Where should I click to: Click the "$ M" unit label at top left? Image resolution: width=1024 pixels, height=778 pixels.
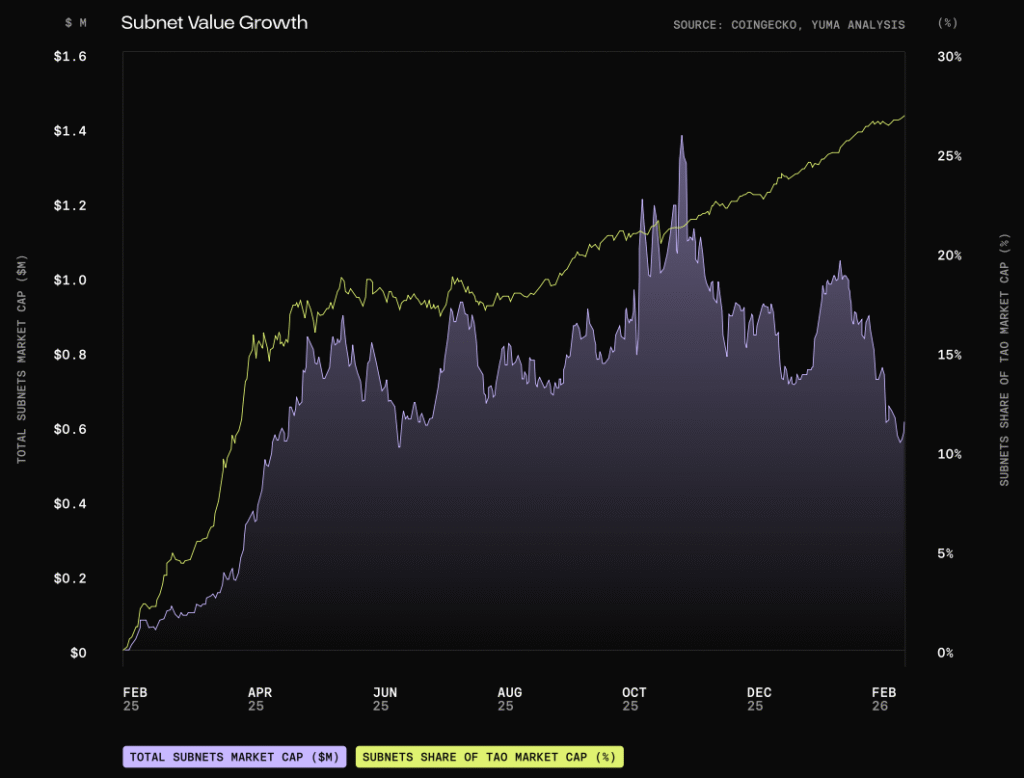[x=76, y=22]
